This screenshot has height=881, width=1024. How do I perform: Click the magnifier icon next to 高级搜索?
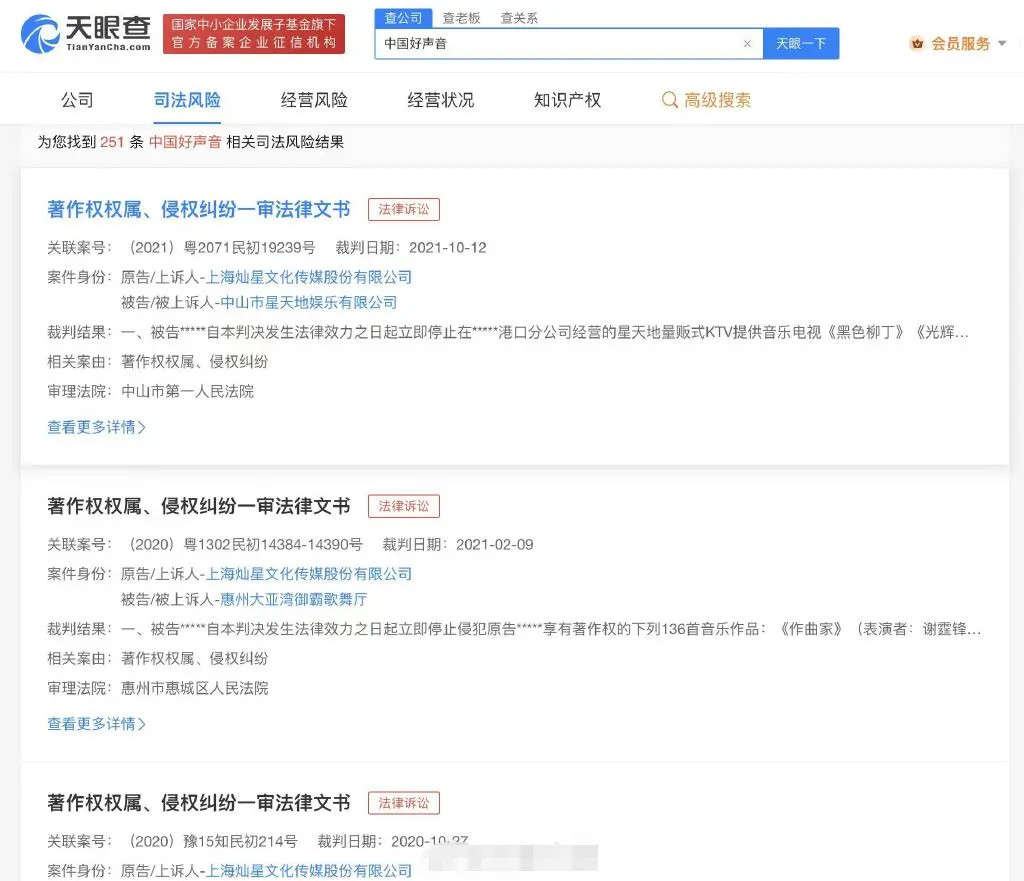669,100
